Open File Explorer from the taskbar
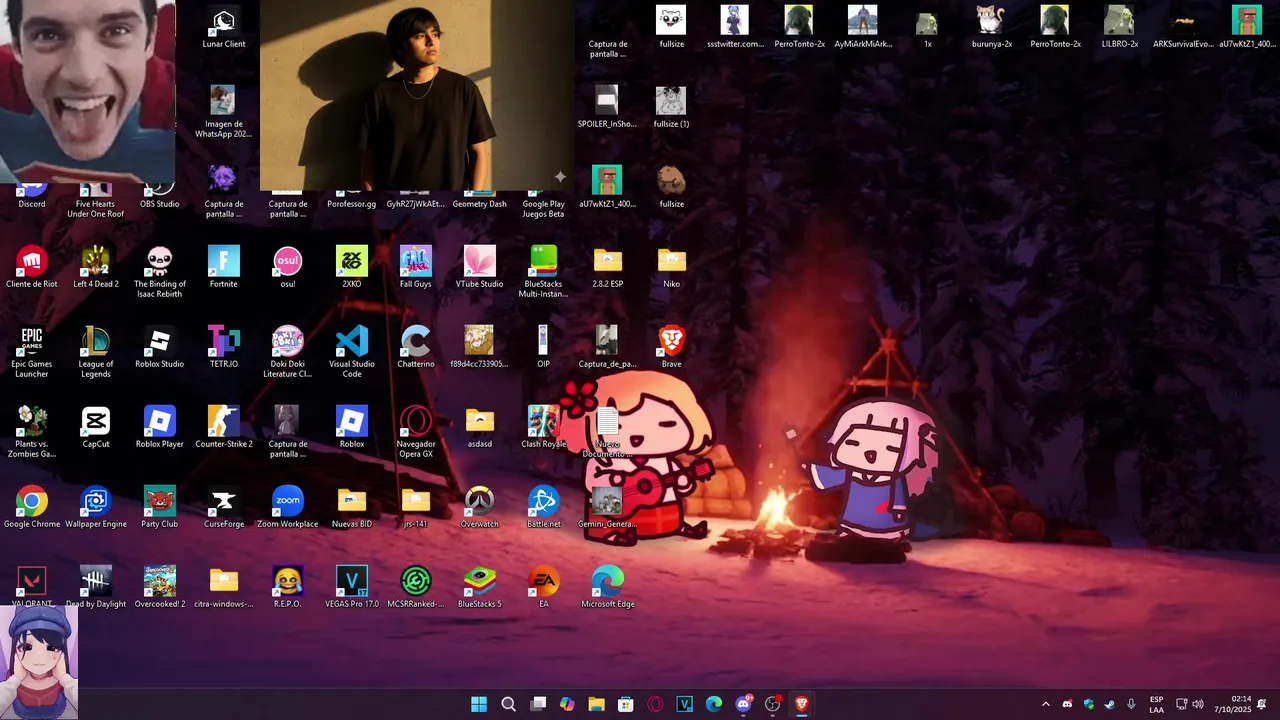Screen dimensions: 1280x720 596,704
